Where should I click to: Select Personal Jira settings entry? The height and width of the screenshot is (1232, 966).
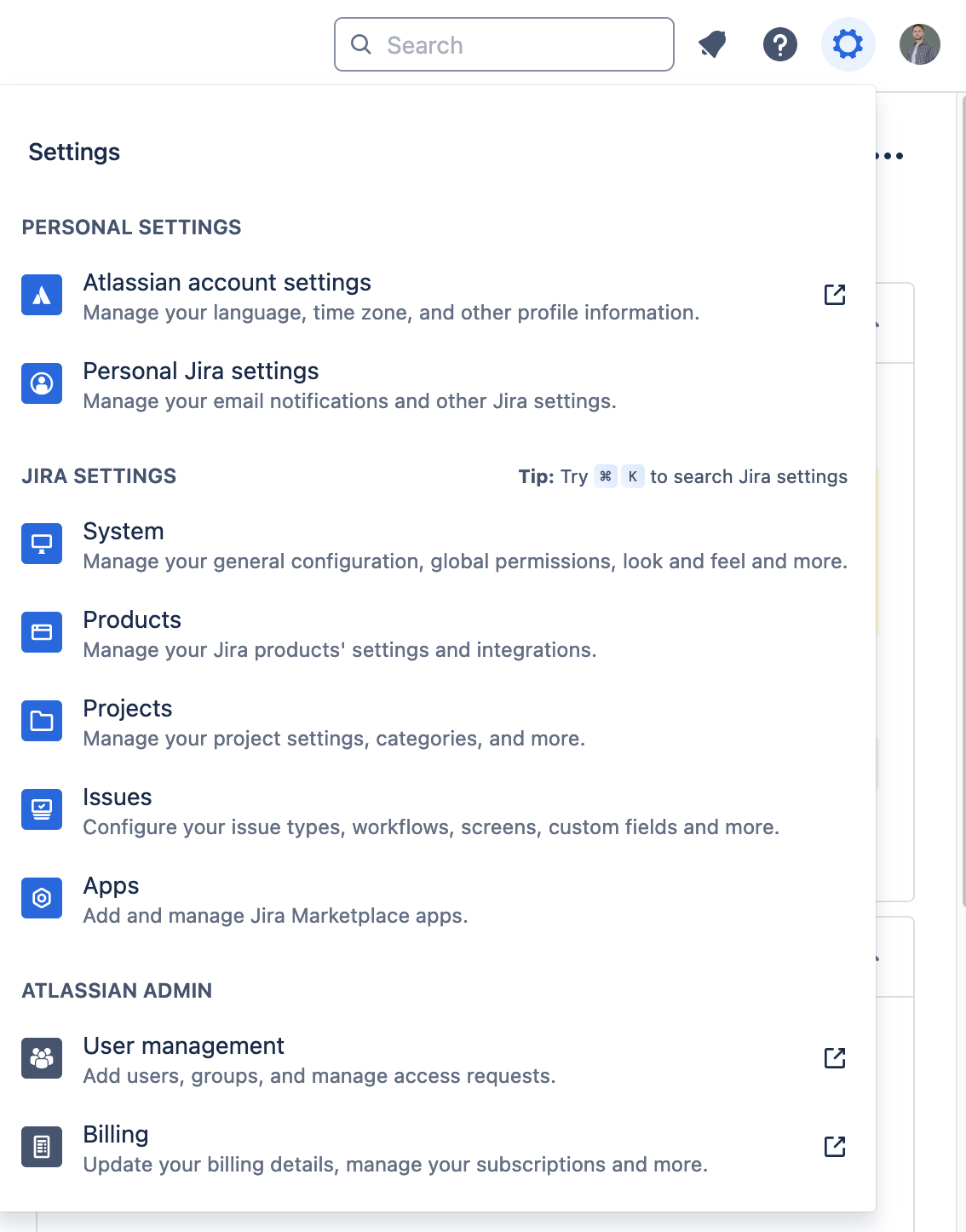pyautogui.click(x=200, y=371)
